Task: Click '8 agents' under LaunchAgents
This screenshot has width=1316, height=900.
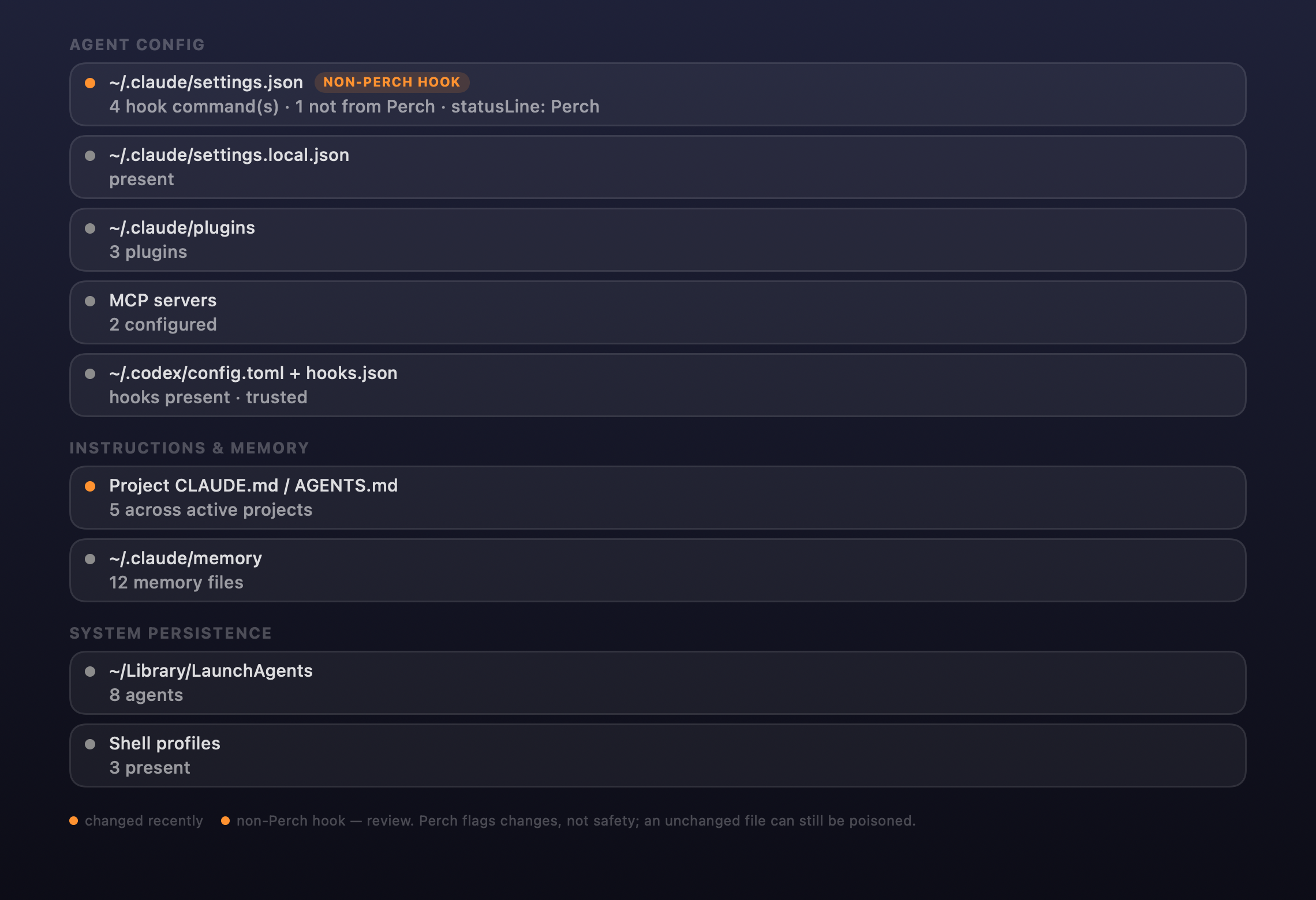Action: (x=146, y=695)
